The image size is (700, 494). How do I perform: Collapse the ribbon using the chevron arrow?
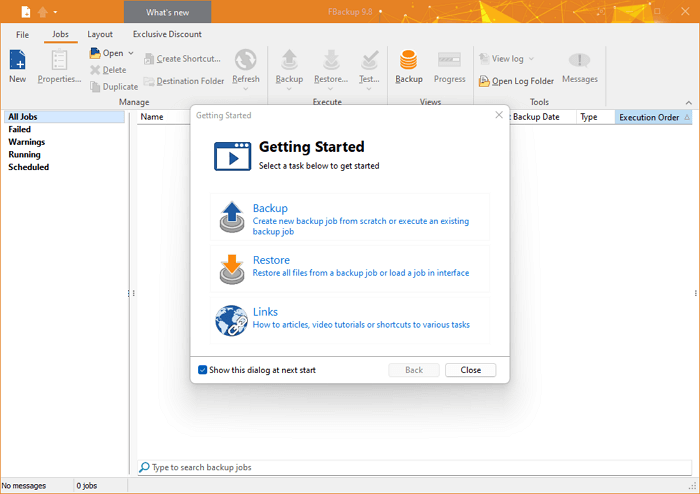pos(688,102)
